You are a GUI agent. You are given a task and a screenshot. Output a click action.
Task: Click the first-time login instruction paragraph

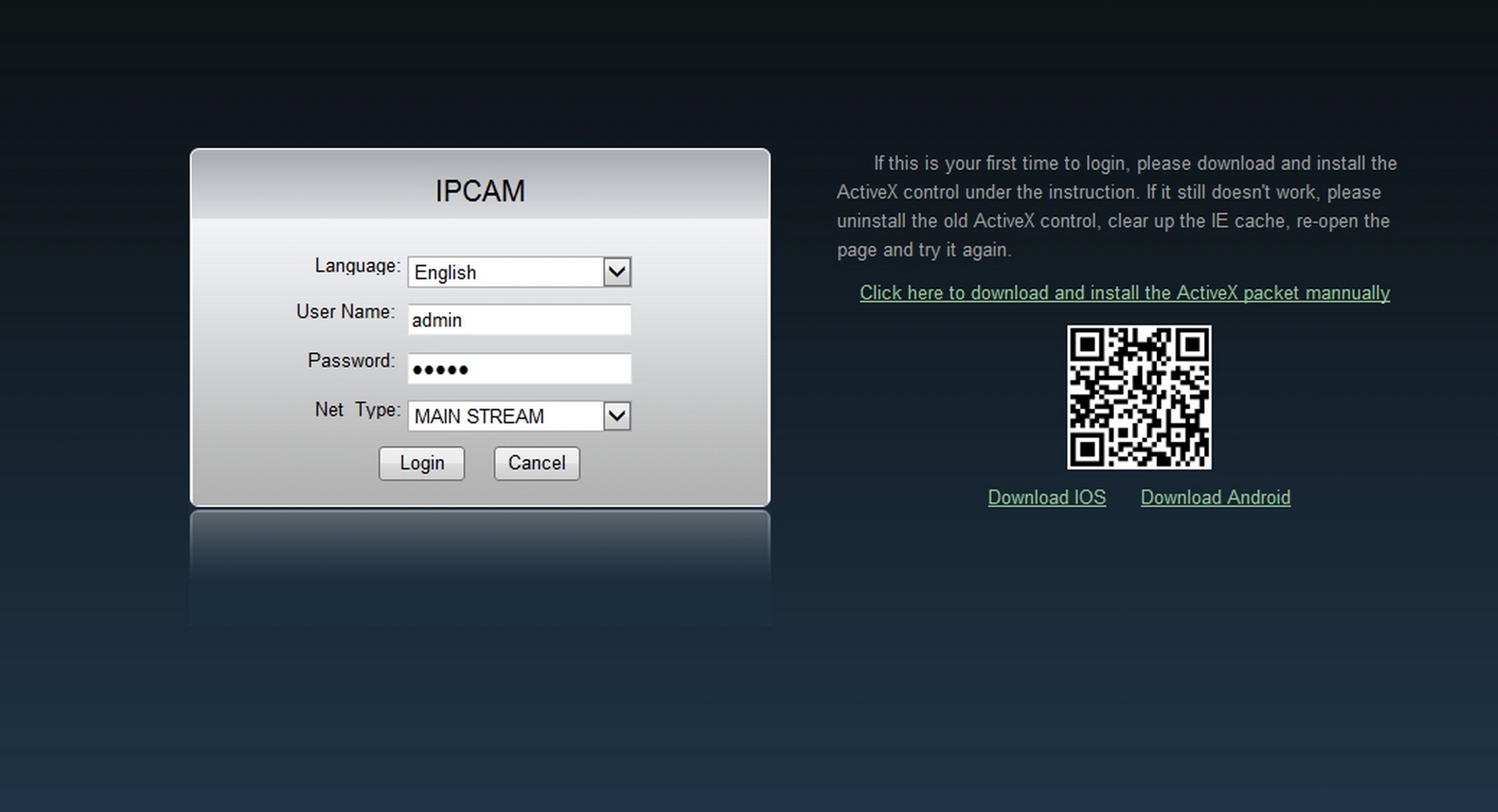tap(1116, 207)
